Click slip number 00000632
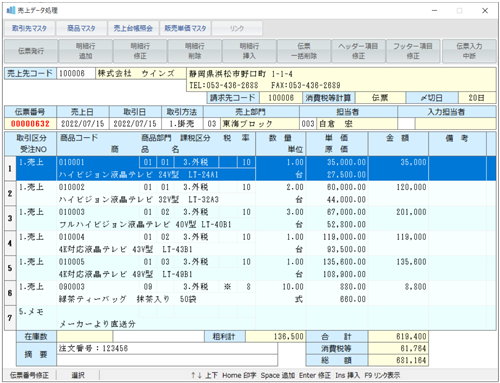Screen dimensions: 500x383 click(x=30, y=124)
